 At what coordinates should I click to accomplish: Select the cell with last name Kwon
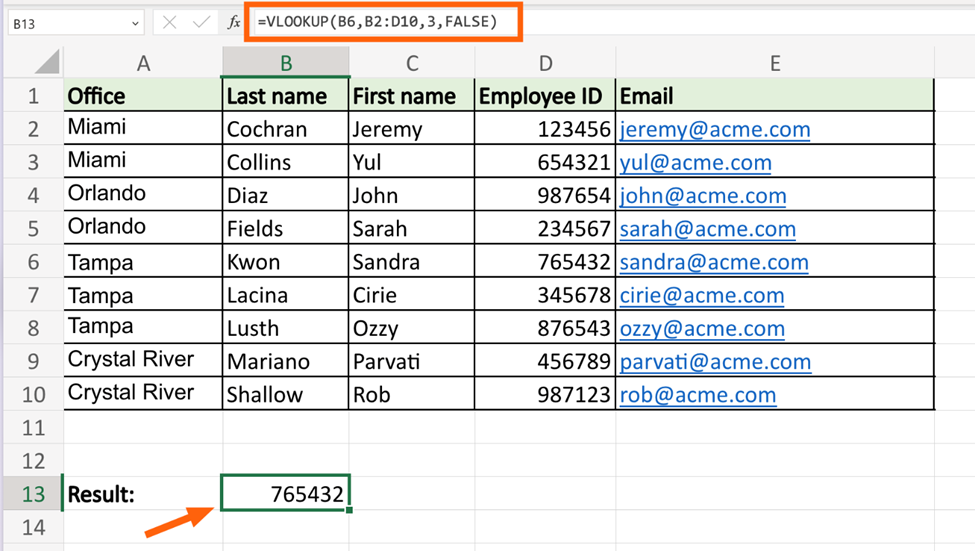286,262
